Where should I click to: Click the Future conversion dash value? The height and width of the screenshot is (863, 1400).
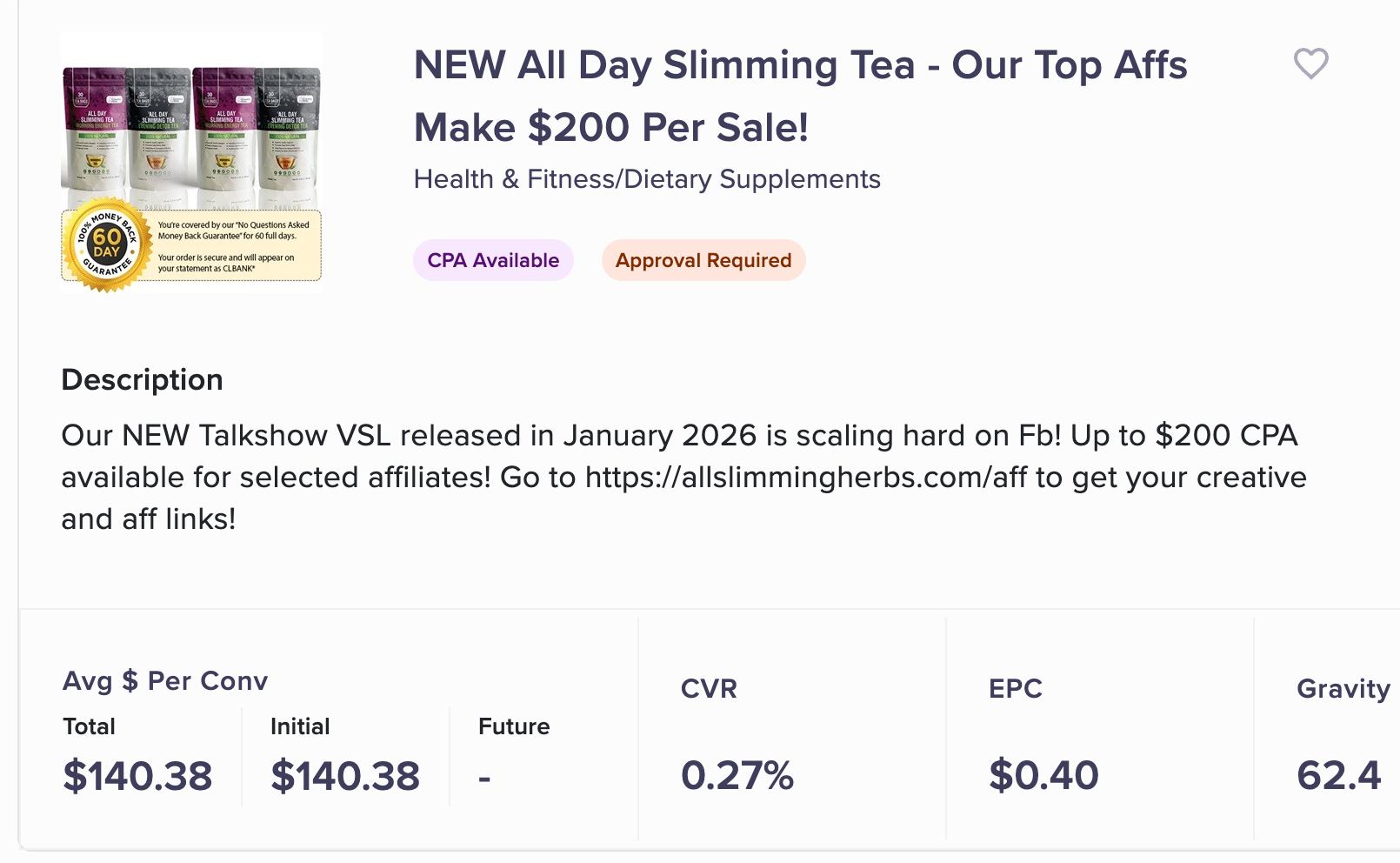[484, 777]
